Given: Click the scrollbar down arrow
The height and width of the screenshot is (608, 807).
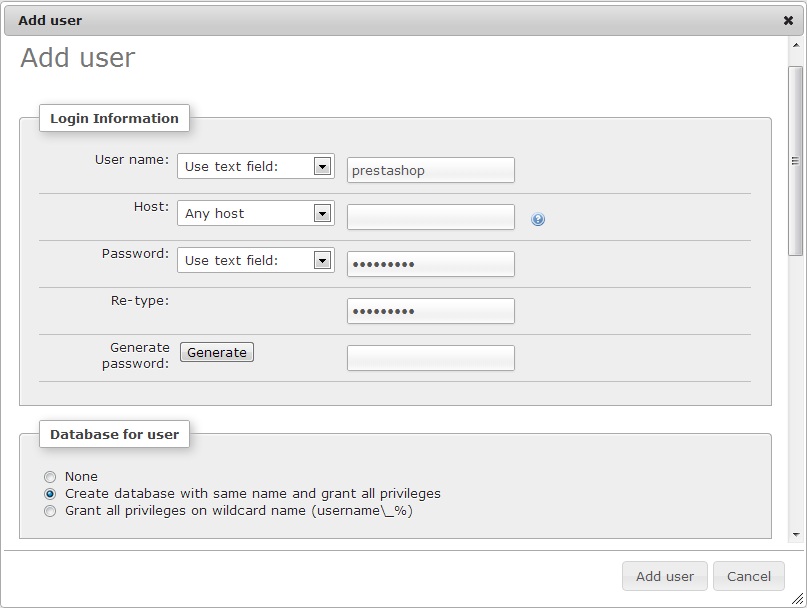Looking at the screenshot, I should pos(796,535).
